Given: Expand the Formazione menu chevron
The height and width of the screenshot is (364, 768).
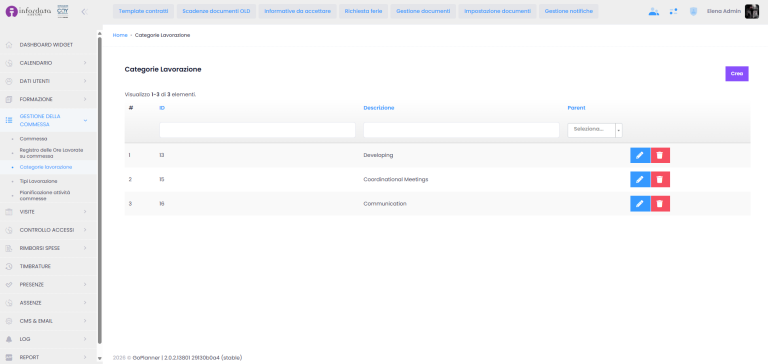Looking at the screenshot, I should coord(85,99).
